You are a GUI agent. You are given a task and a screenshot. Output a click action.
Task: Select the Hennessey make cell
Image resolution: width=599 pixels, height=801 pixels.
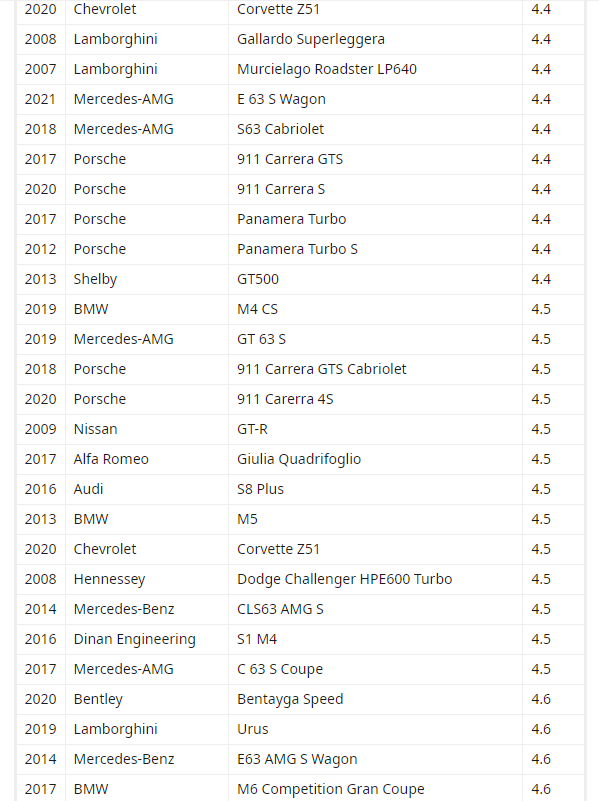(x=147, y=579)
